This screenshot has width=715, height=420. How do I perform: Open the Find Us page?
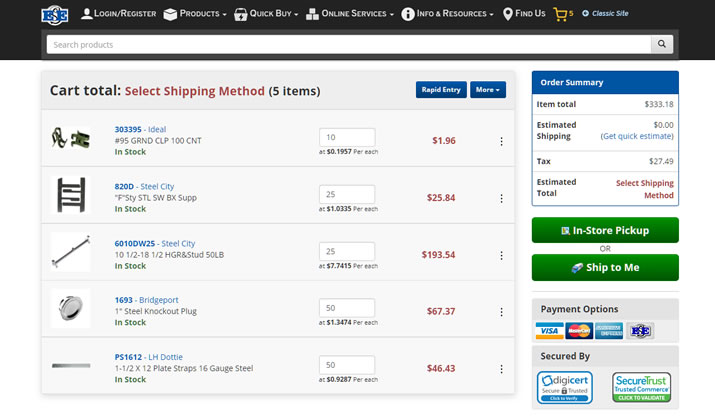point(524,14)
